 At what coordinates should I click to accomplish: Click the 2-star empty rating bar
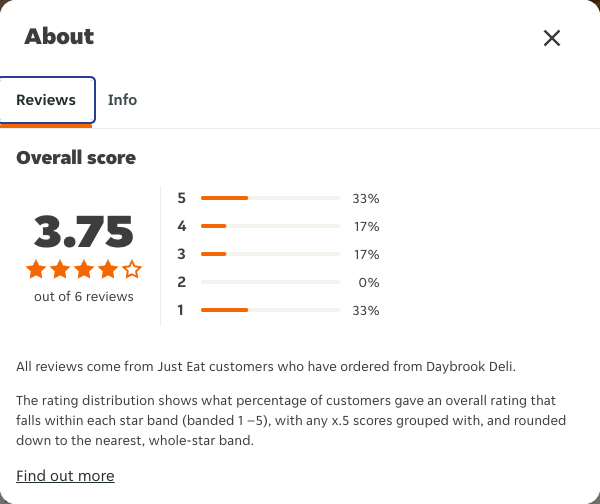click(x=270, y=282)
